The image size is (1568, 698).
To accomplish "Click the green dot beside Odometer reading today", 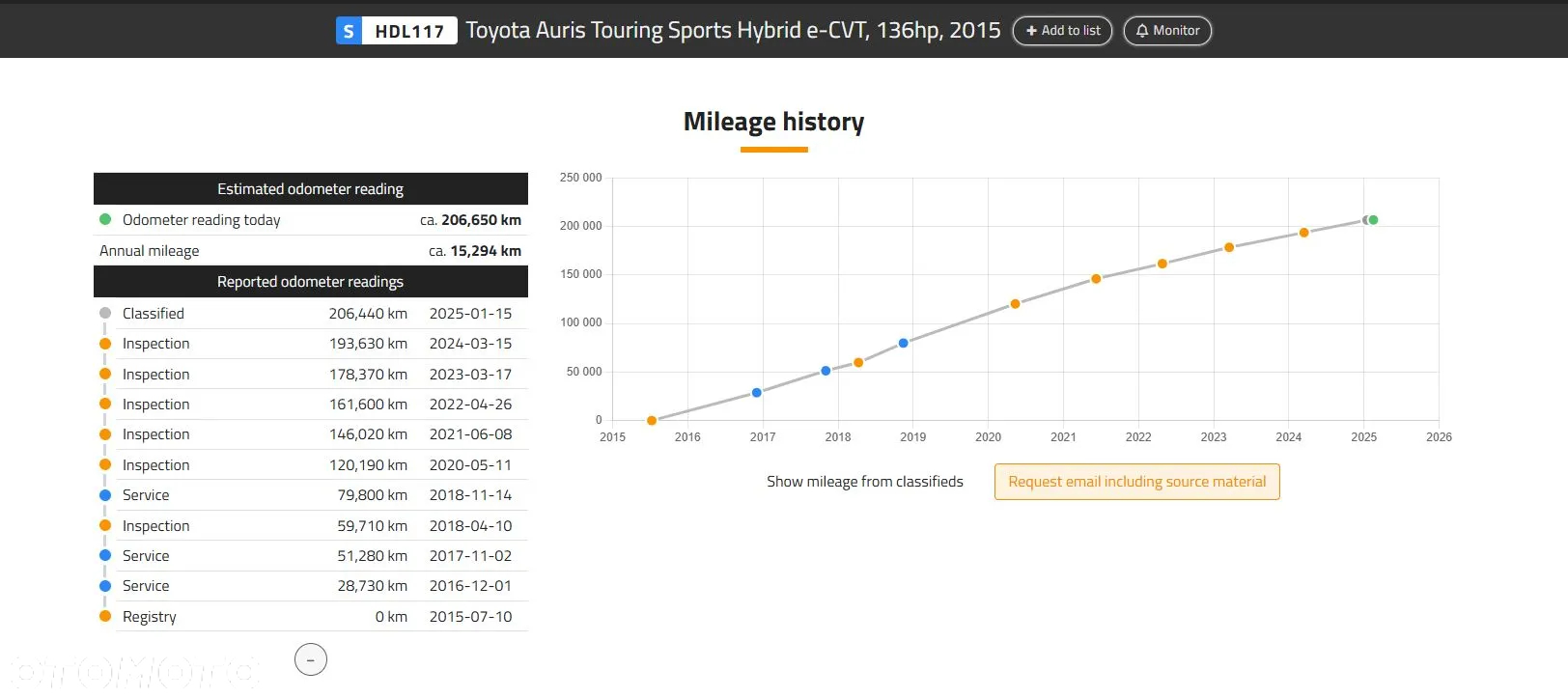I will (105, 219).
